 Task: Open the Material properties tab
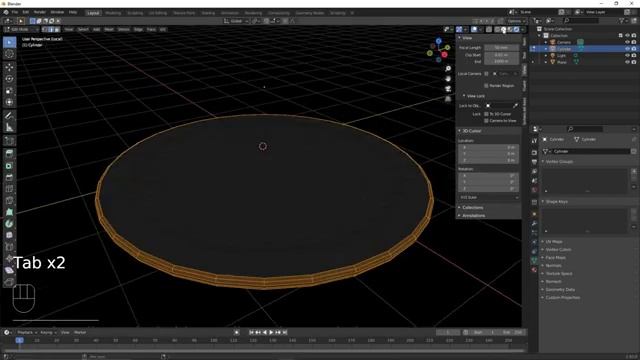[x=534, y=270]
